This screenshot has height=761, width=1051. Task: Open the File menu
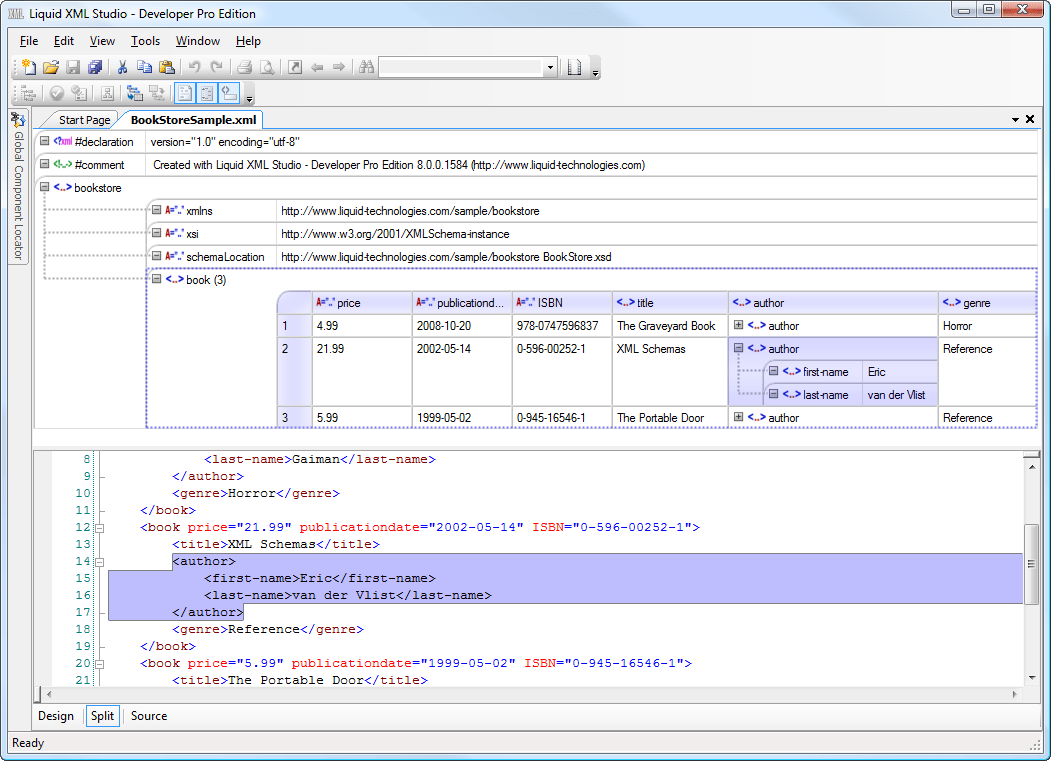pyautogui.click(x=29, y=41)
